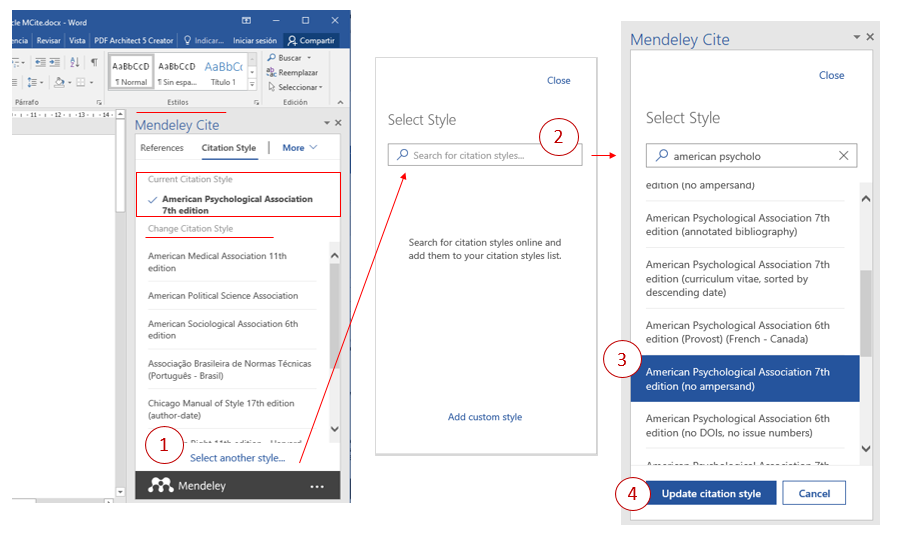Select the Título 1 style thumbnail
The width and height of the screenshot is (909, 543).
click(x=223, y=73)
